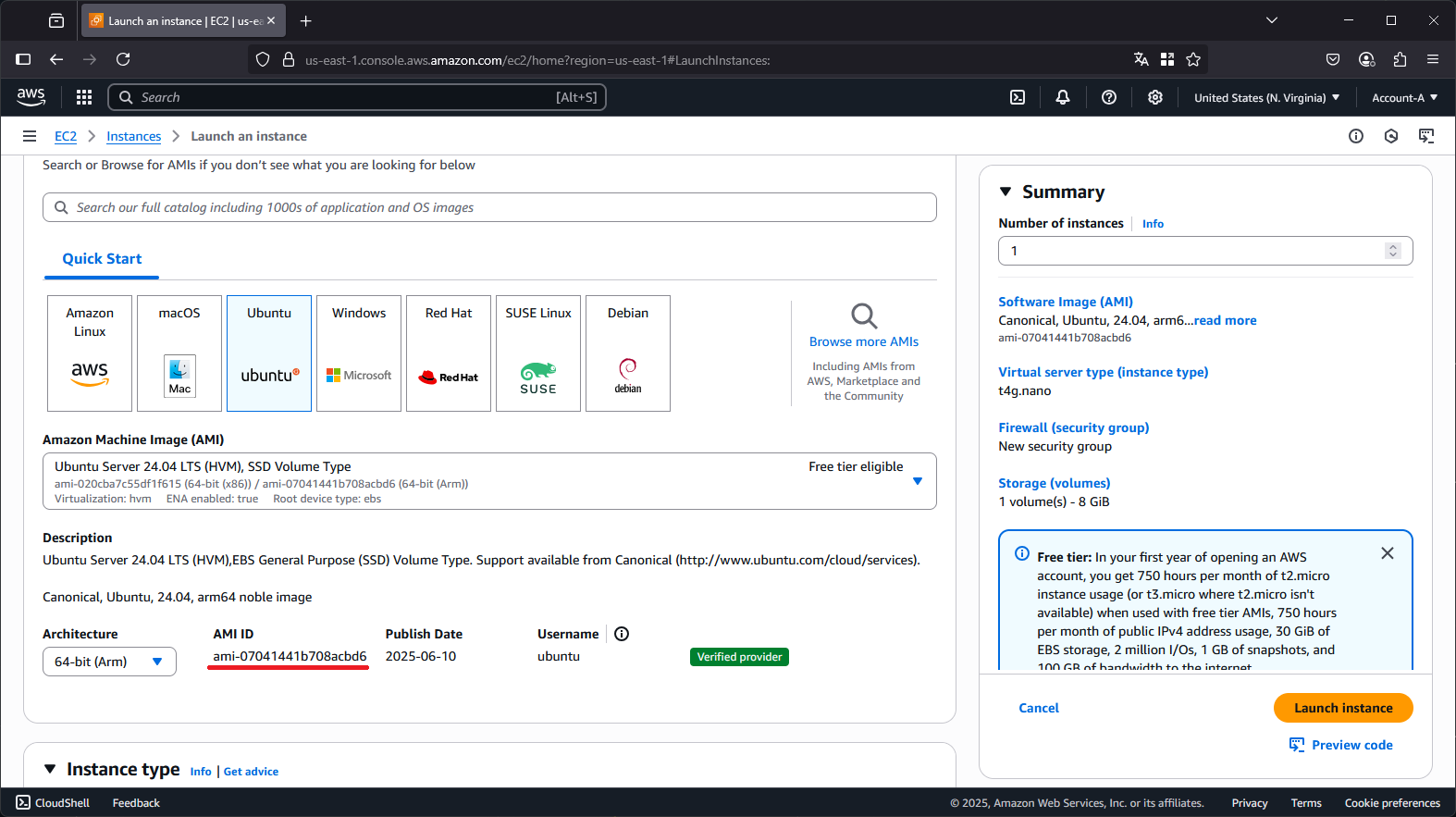Select the Launch an instance browser tab

183,20
